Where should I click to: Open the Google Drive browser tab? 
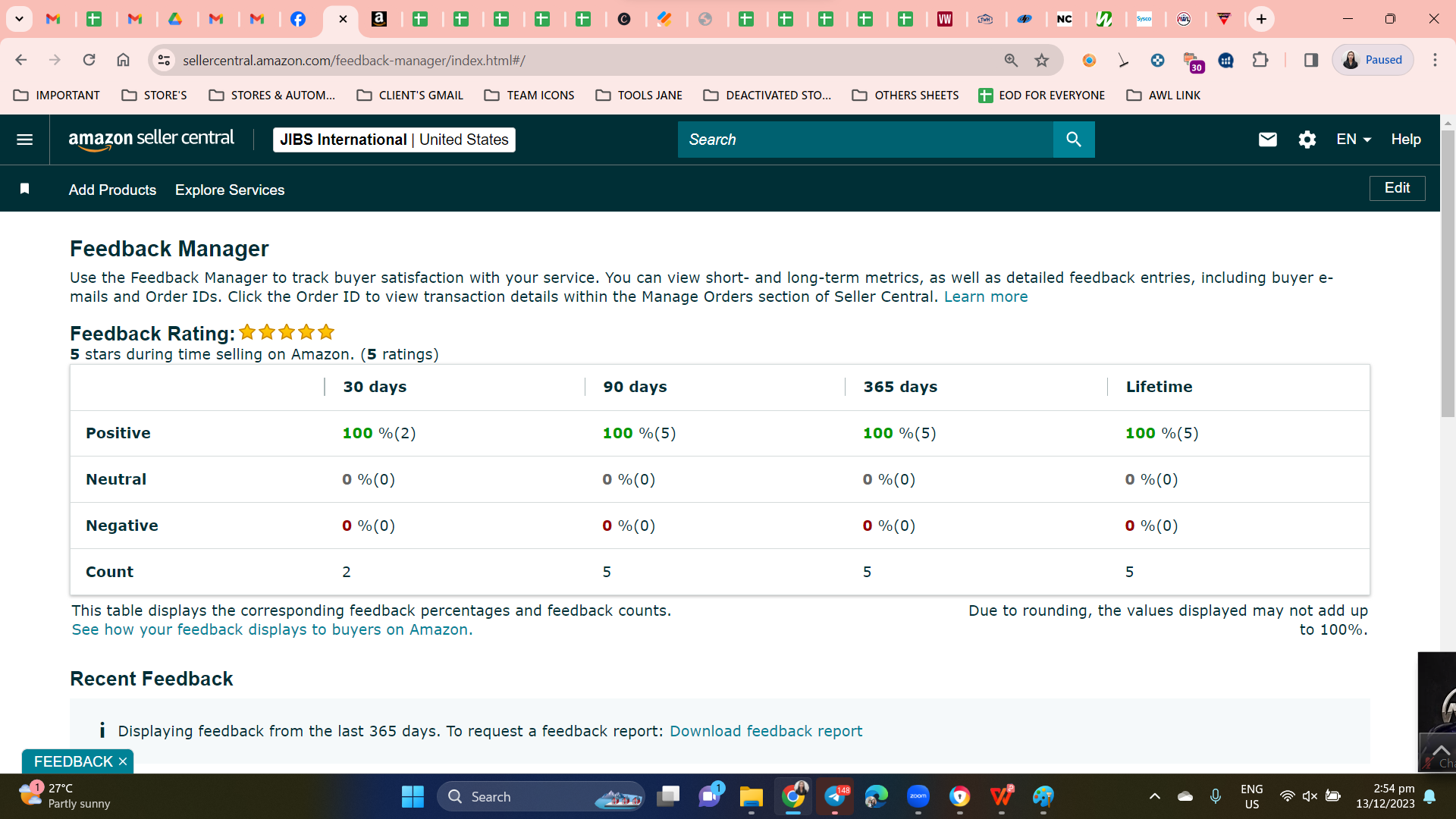(x=175, y=19)
